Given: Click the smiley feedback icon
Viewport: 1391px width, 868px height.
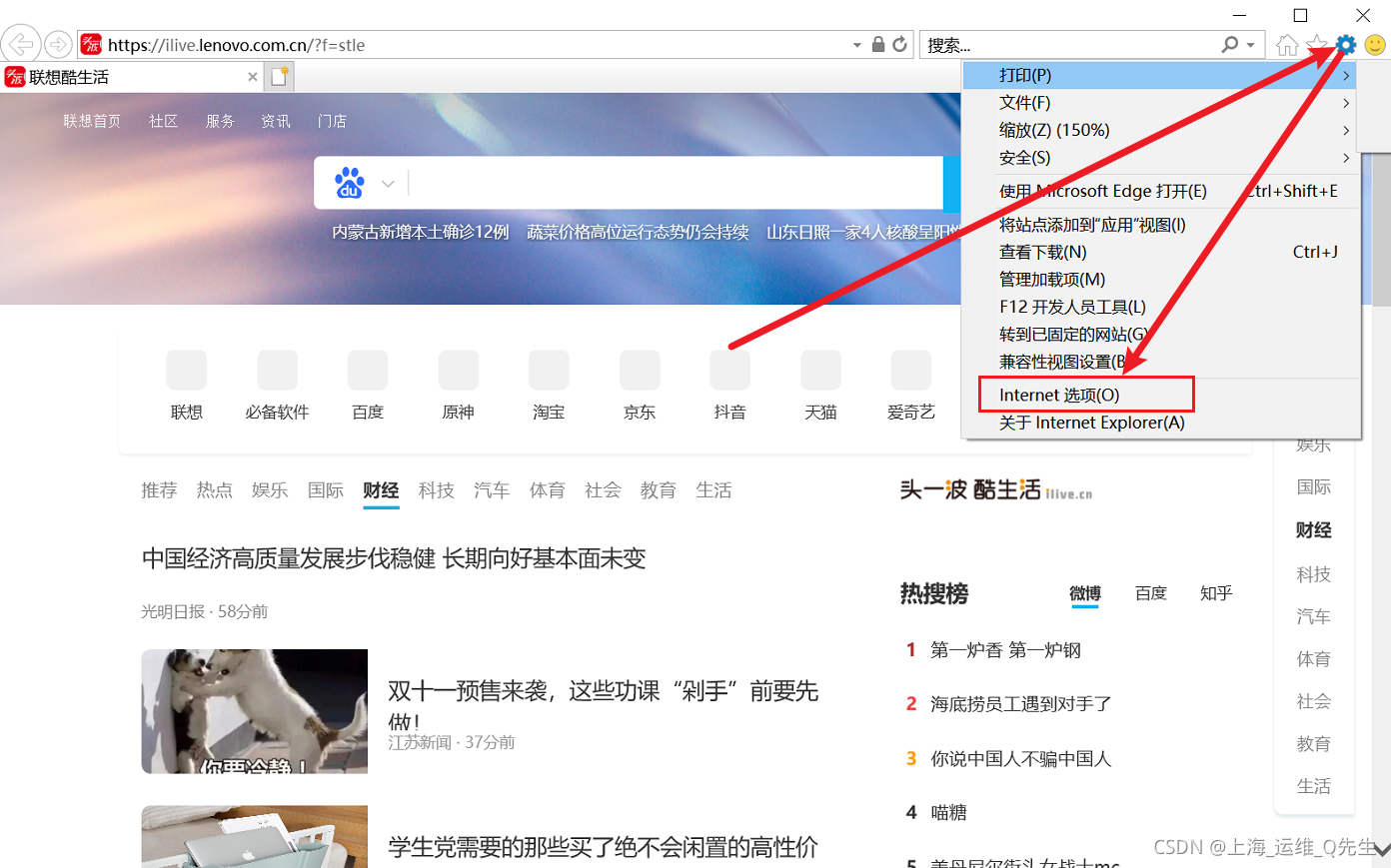Looking at the screenshot, I should pos(1375,45).
